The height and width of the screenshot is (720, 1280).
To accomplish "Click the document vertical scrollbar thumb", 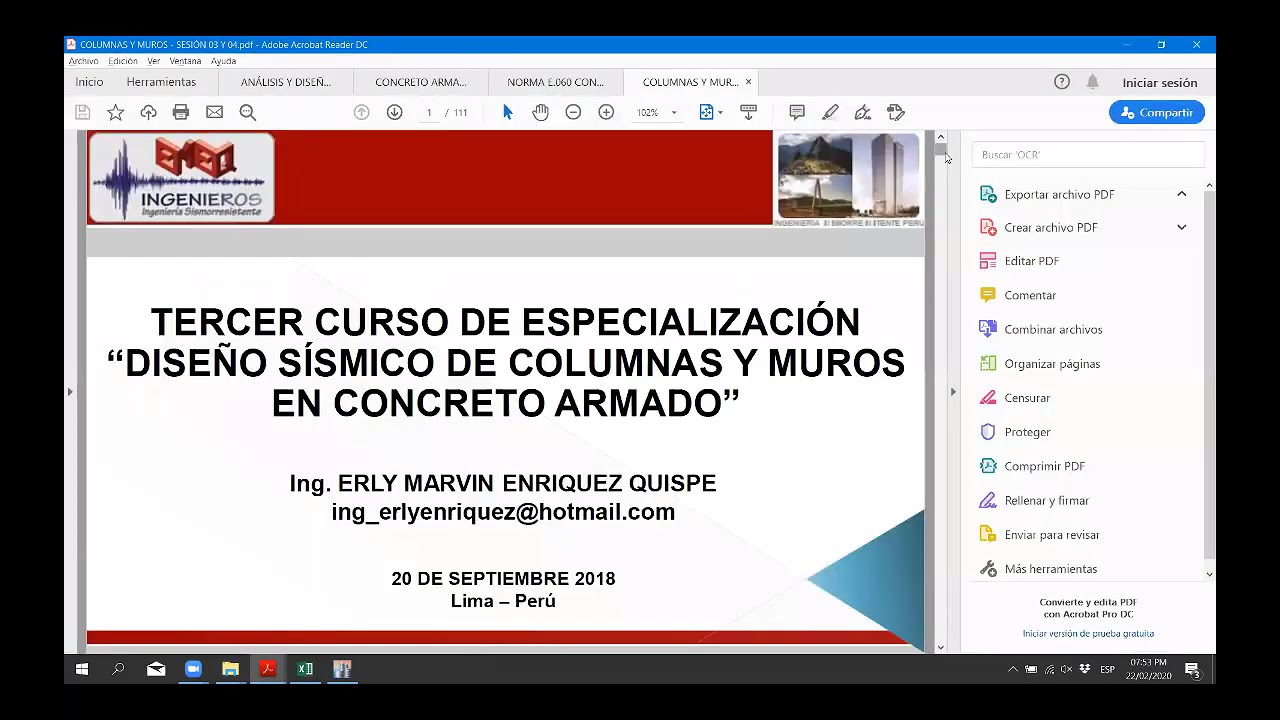I will coord(941,149).
